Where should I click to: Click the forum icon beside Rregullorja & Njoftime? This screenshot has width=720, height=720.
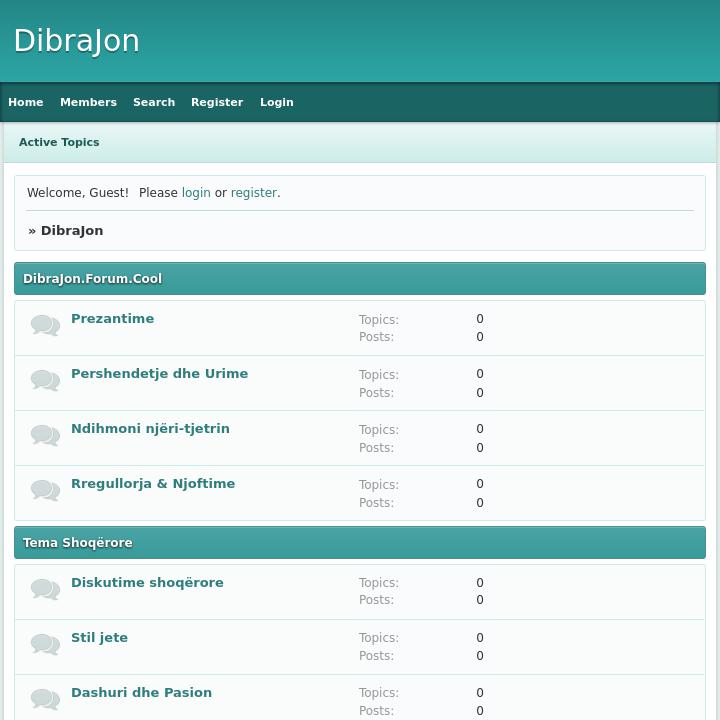tap(45, 490)
